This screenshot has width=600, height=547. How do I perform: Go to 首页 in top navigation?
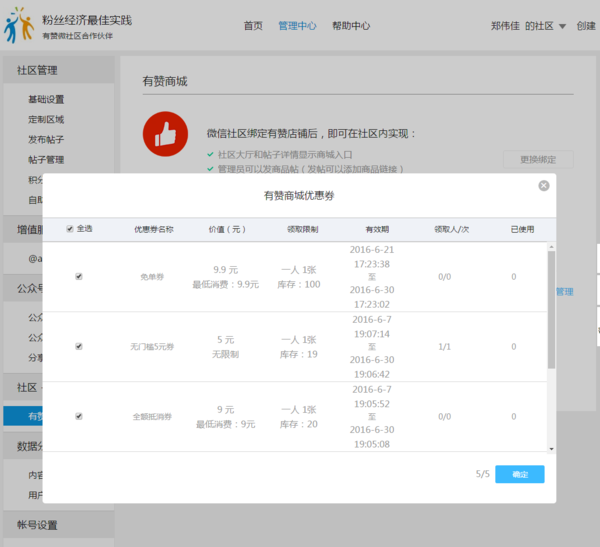click(x=253, y=26)
